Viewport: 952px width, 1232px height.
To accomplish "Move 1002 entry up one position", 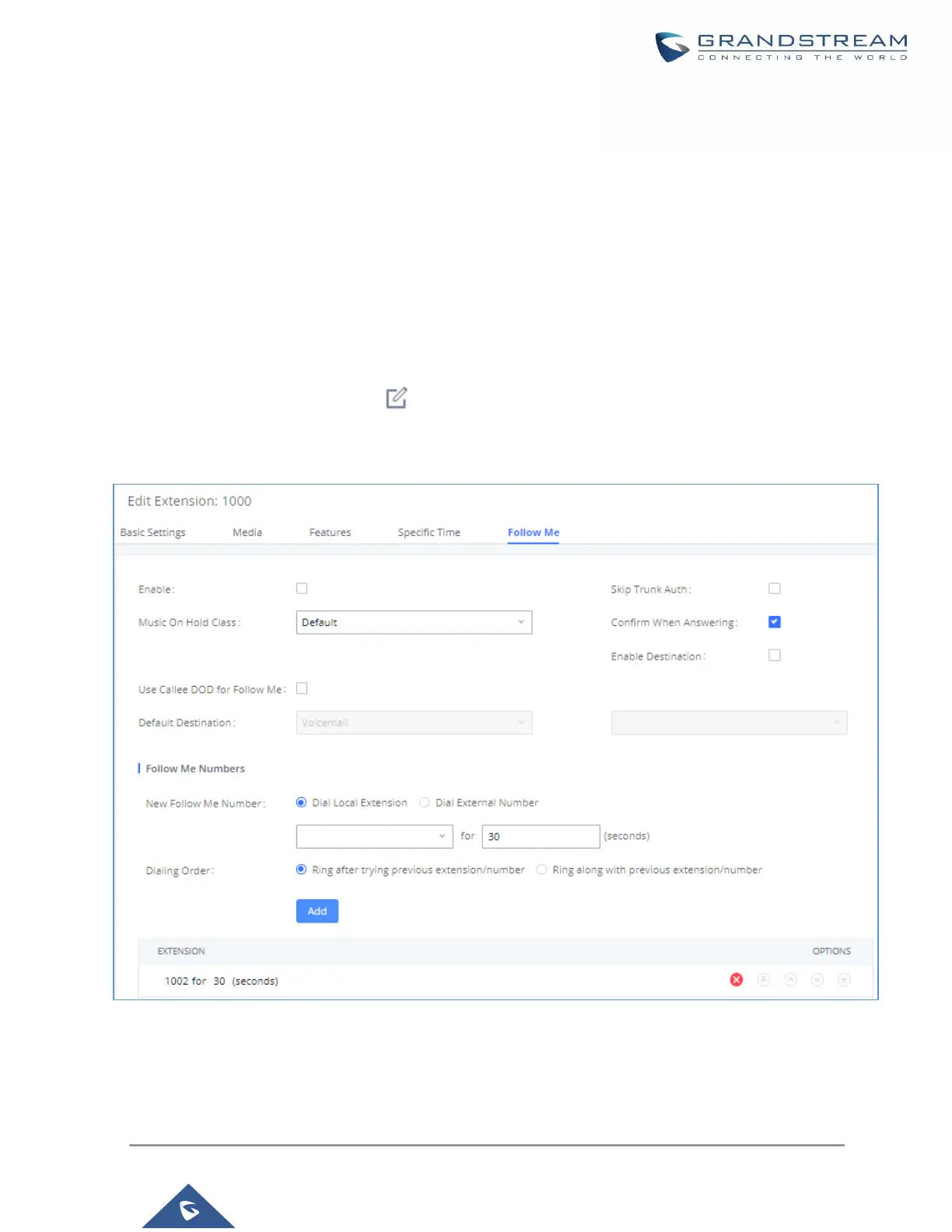I will click(790, 980).
